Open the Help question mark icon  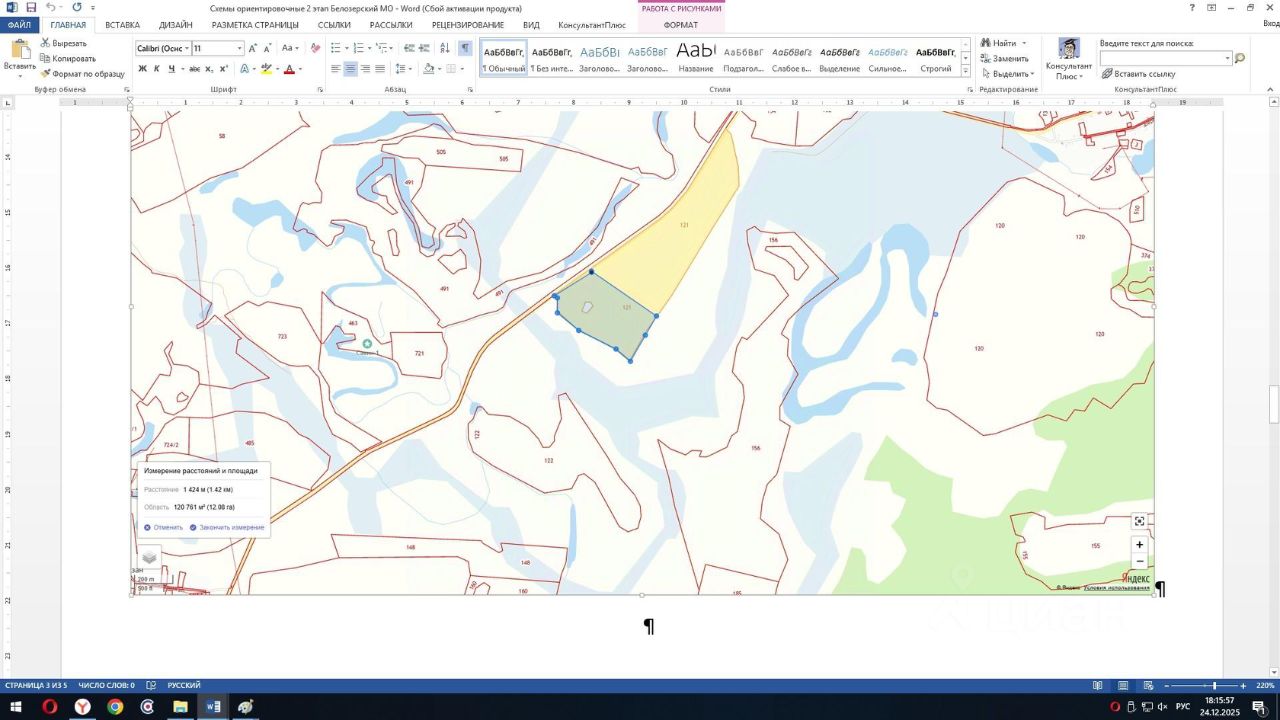click(1192, 8)
